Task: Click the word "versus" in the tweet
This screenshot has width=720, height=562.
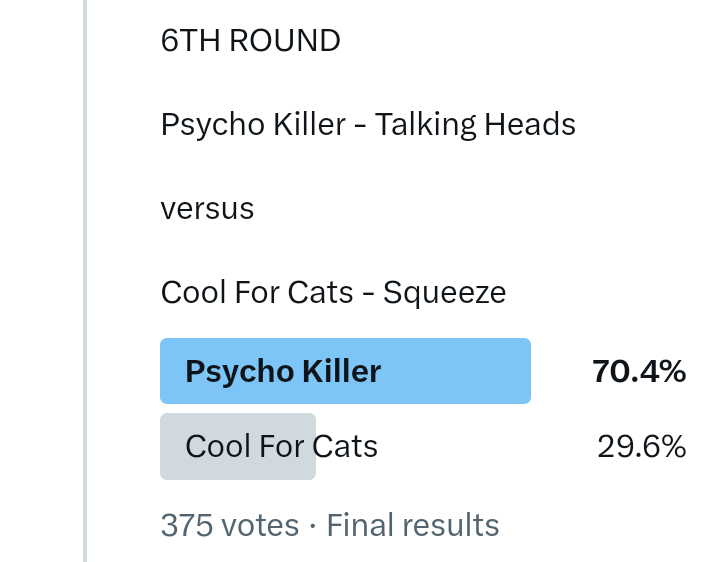Action: [x=207, y=209]
